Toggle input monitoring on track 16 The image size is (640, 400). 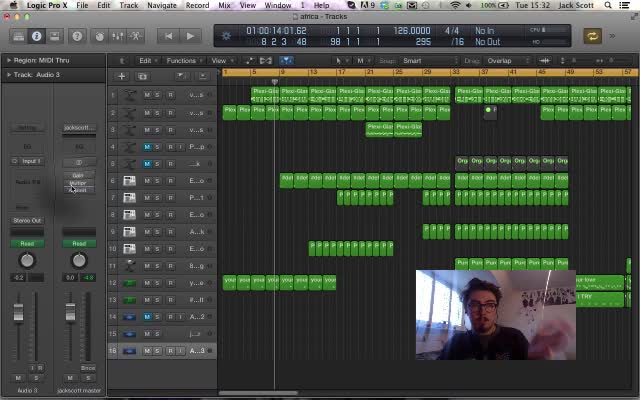coord(180,351)
